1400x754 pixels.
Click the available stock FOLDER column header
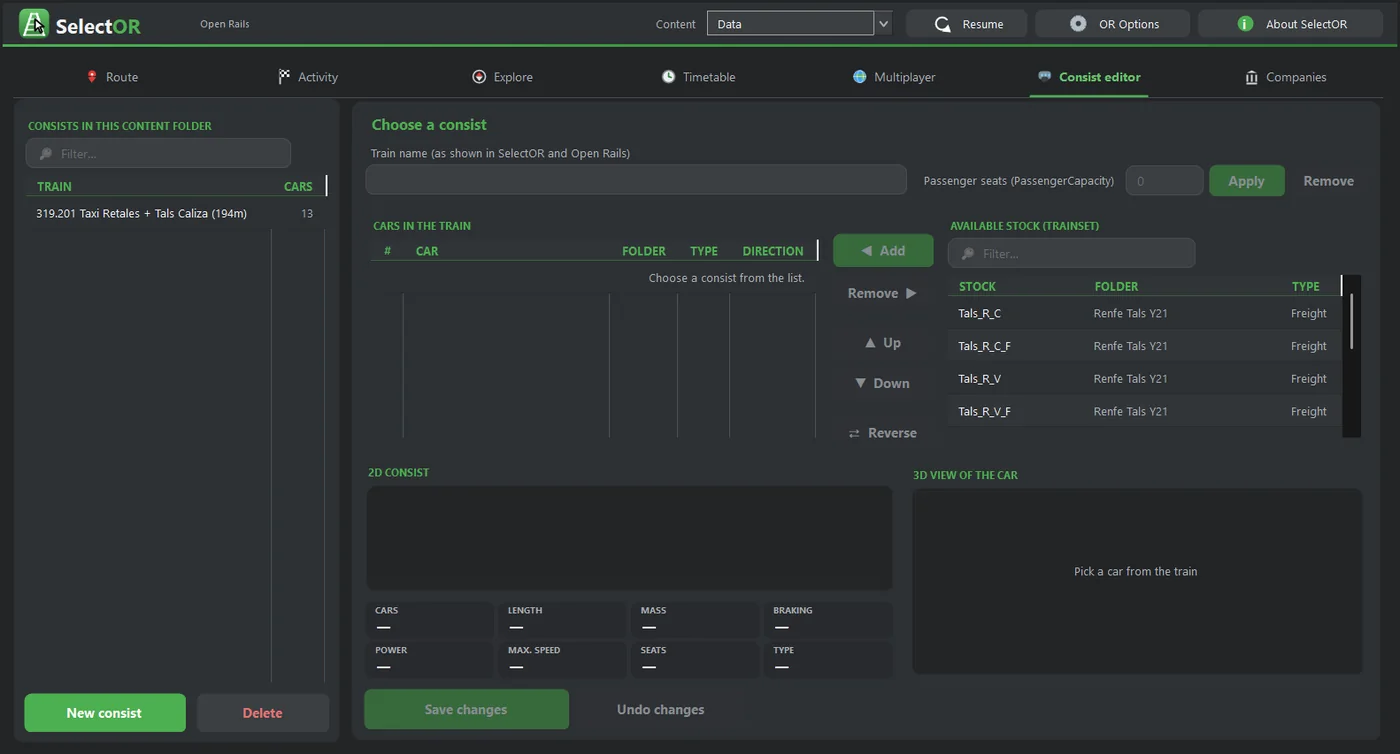pyautogui.click(x=1116, y=286)
